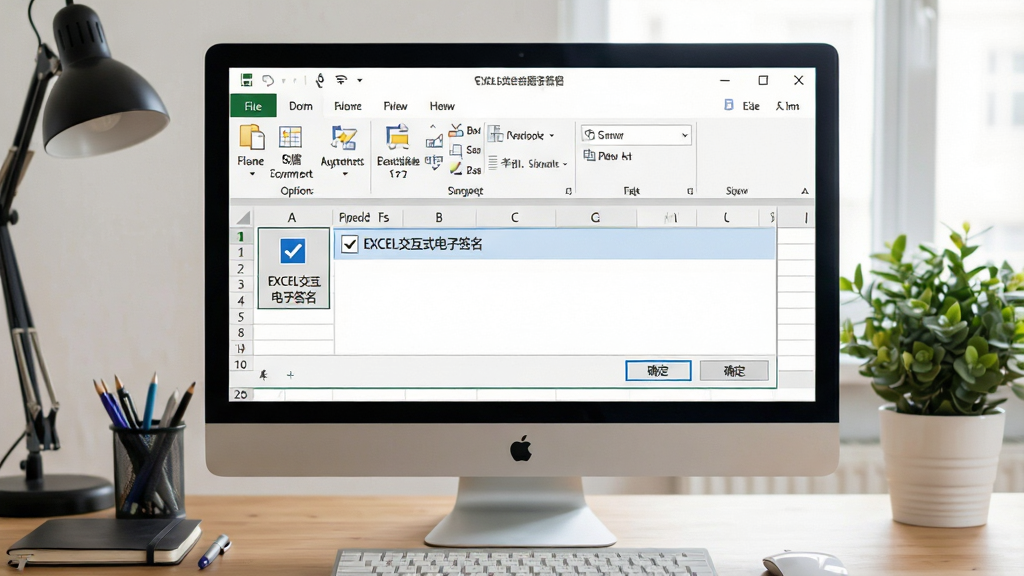
Task: Click the gray 确定 button
Action: tap(734, 371)
